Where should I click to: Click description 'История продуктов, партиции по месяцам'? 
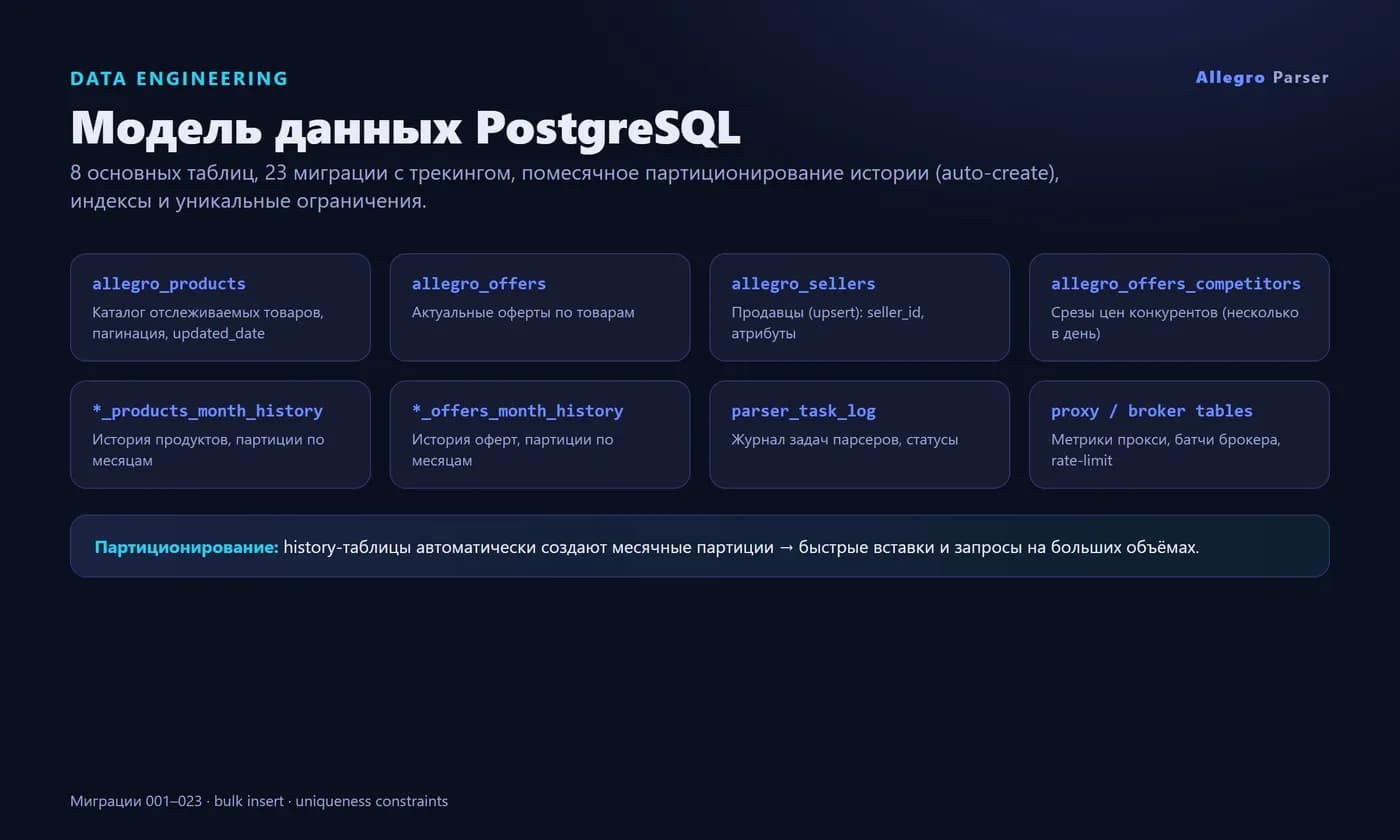coord(208,450)
